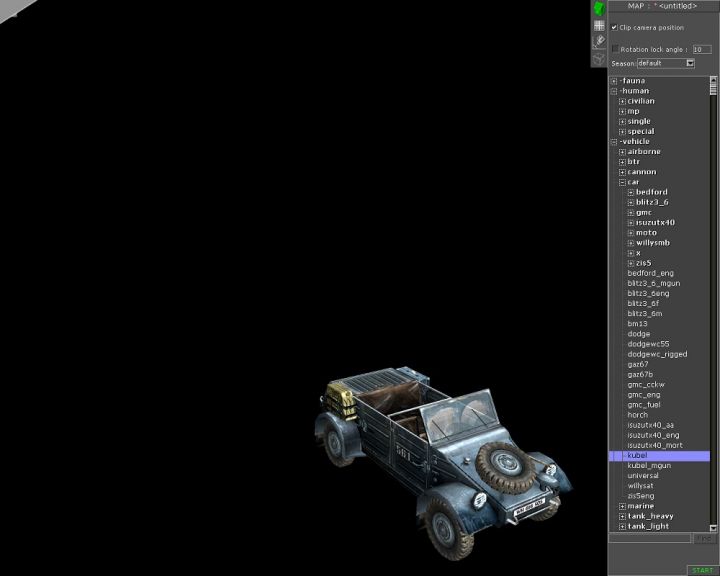Expand the fauna tree node
Viewport: 720px width, 576px height.
pos(614,81)
